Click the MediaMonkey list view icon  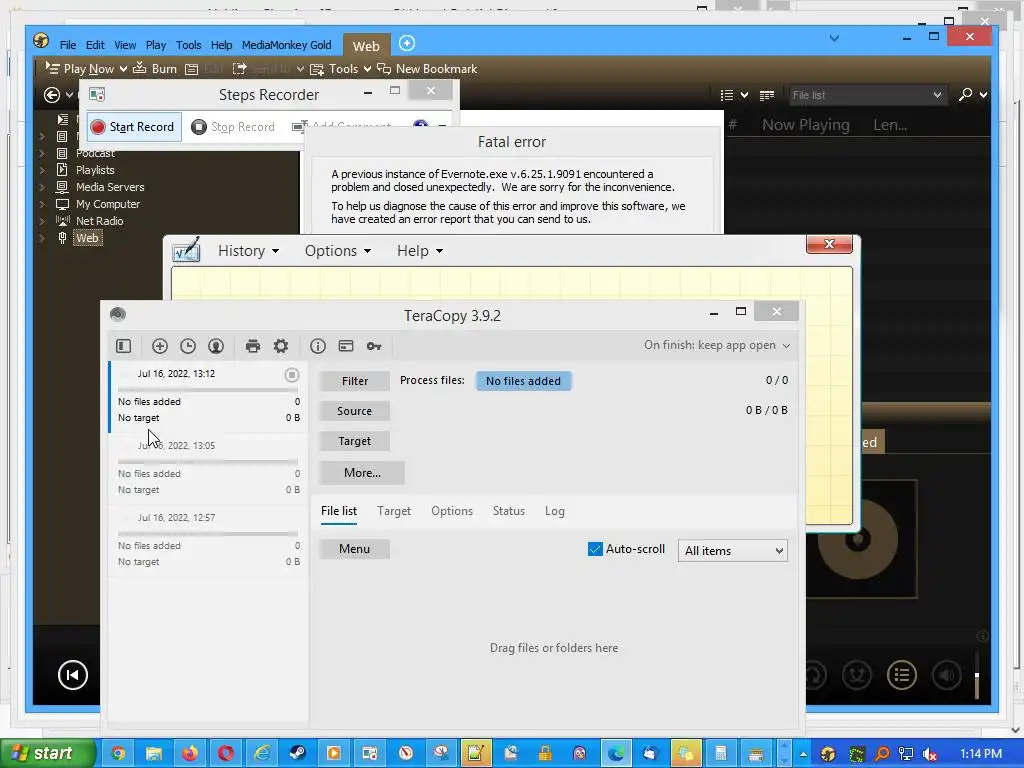[x=727, y=95]
